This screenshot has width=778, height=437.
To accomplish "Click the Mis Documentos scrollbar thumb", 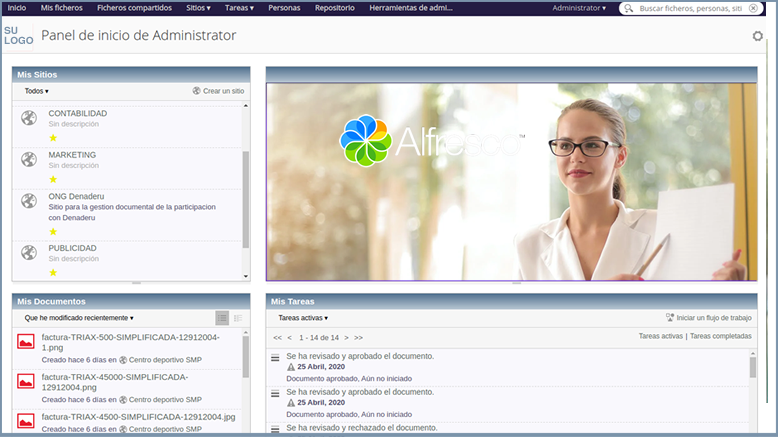I will click(x=246, y=357).
